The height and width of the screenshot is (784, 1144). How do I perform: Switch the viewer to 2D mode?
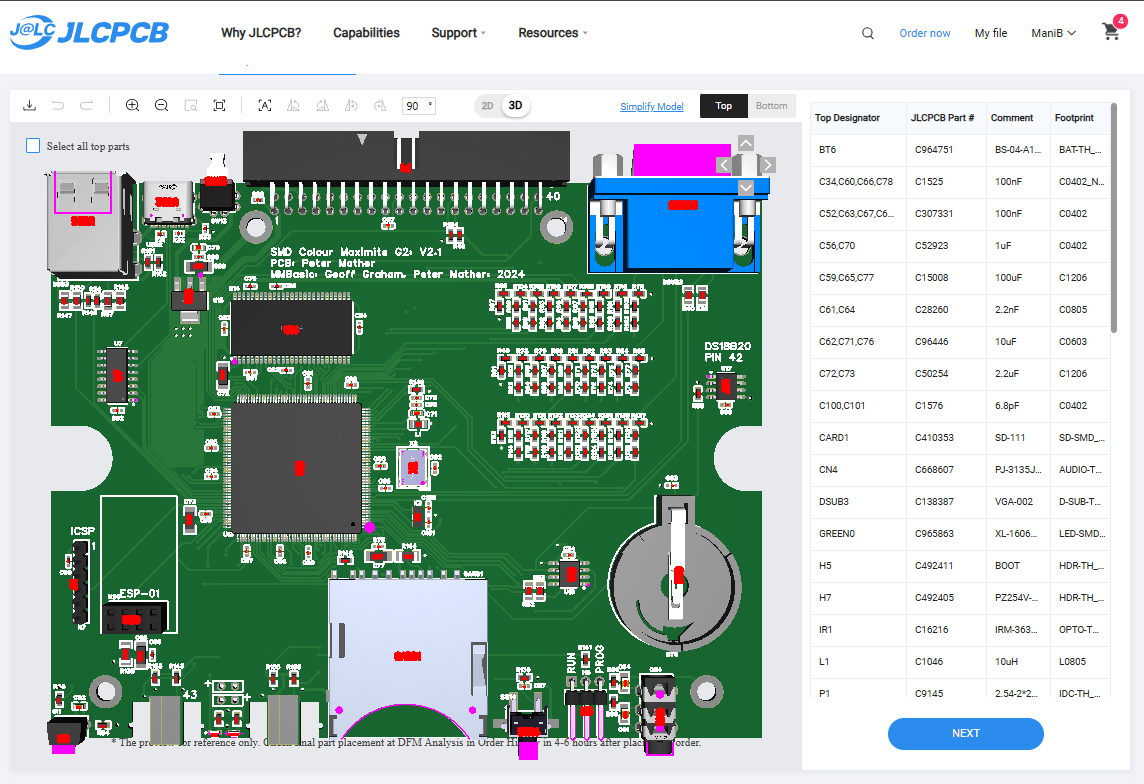tap(487, 106)
